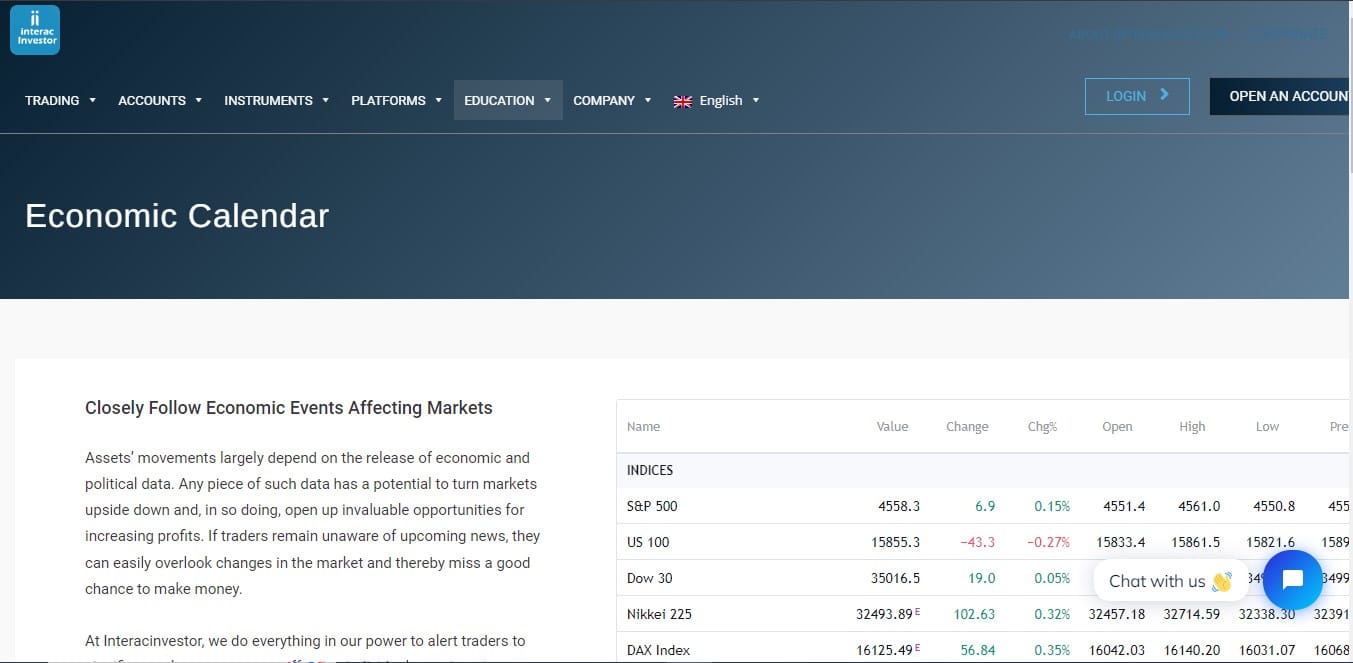Expand the ACCOUNTS menu arrow
Screen dimensions: 1353x663
point(199,100)
